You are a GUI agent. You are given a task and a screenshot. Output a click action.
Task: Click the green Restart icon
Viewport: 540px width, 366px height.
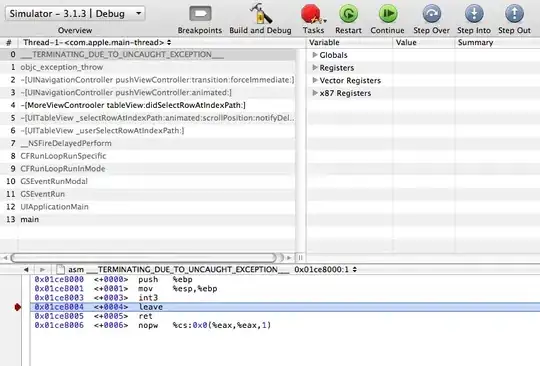click(348, 14)
